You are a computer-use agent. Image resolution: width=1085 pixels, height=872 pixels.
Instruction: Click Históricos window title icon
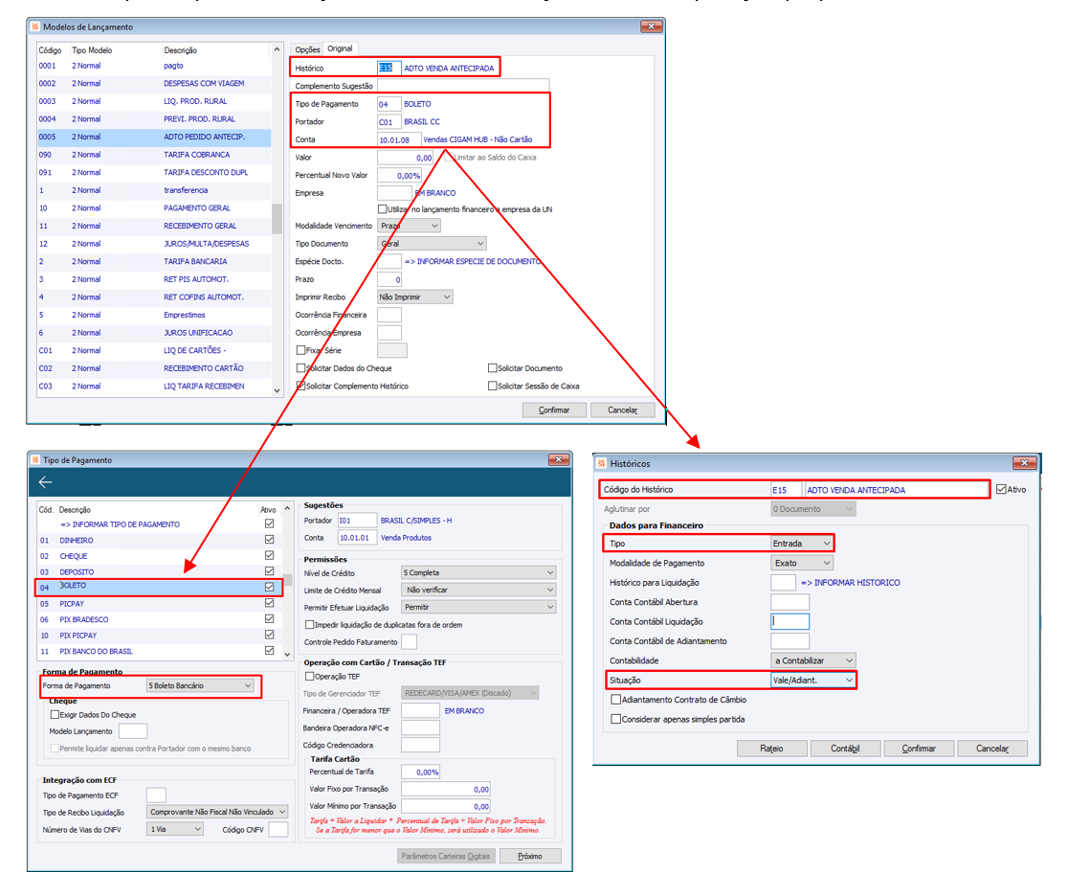[x=601, y=463]
